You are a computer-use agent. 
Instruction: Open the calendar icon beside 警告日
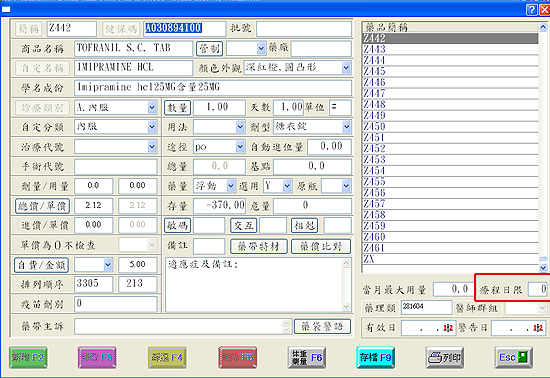coord(538,328)
